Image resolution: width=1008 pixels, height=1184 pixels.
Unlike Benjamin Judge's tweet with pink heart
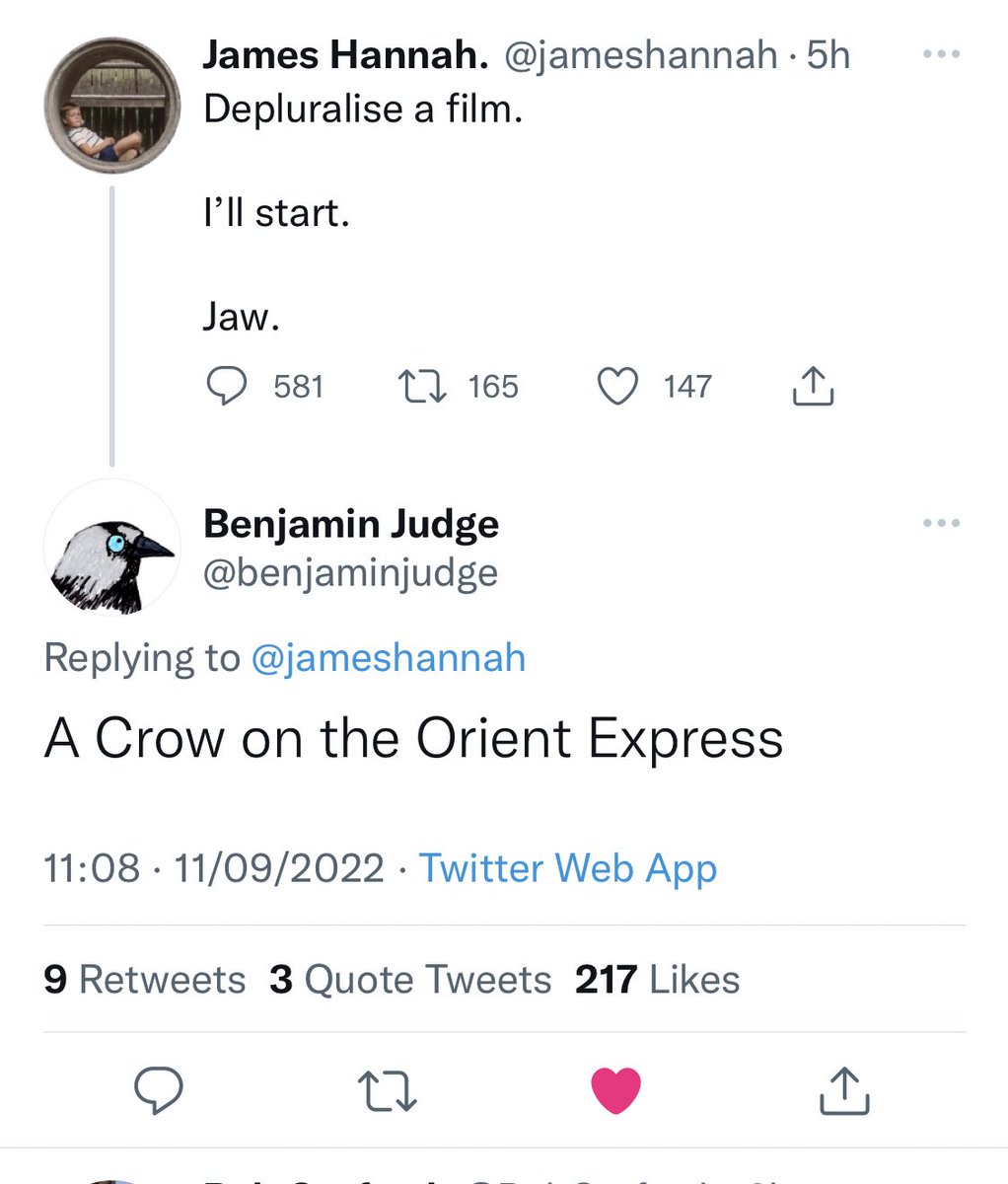615,1090
